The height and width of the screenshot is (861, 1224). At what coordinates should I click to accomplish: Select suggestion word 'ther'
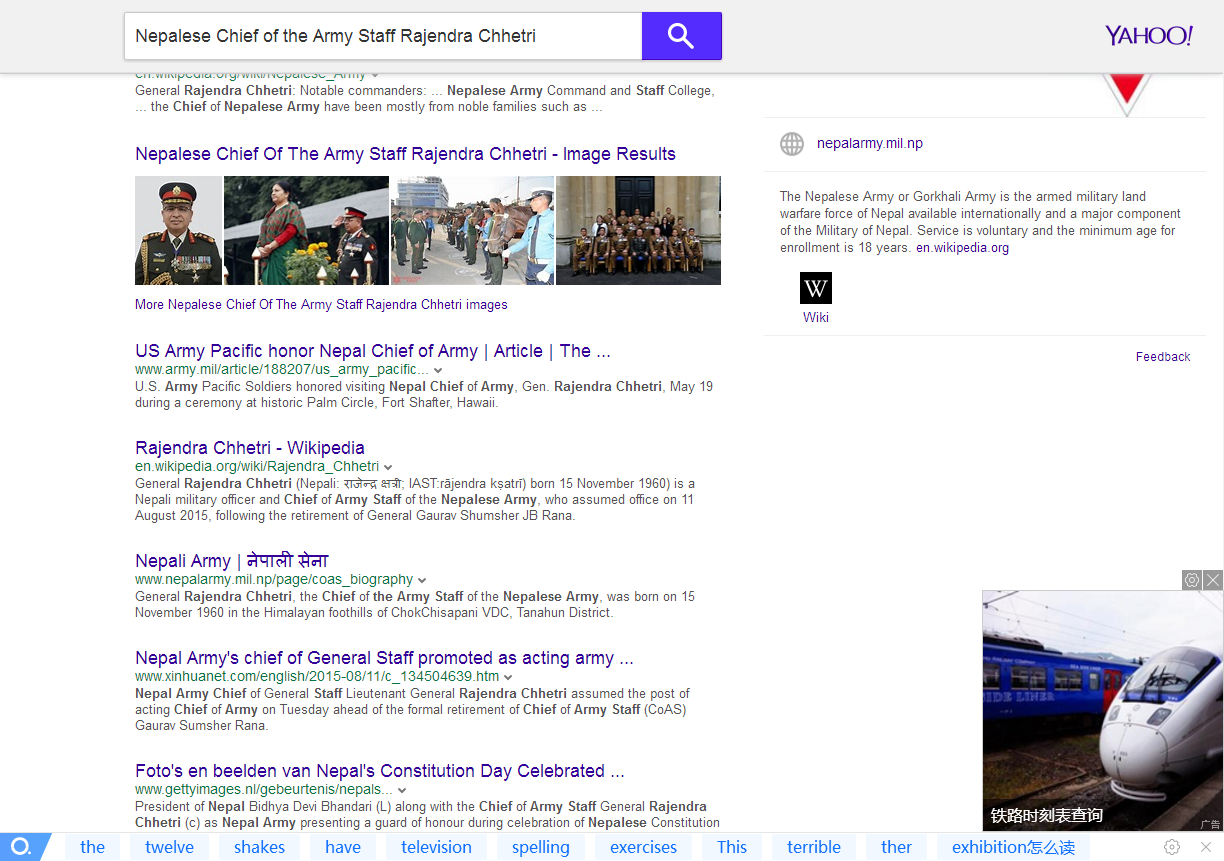click(x=897, y=847)
